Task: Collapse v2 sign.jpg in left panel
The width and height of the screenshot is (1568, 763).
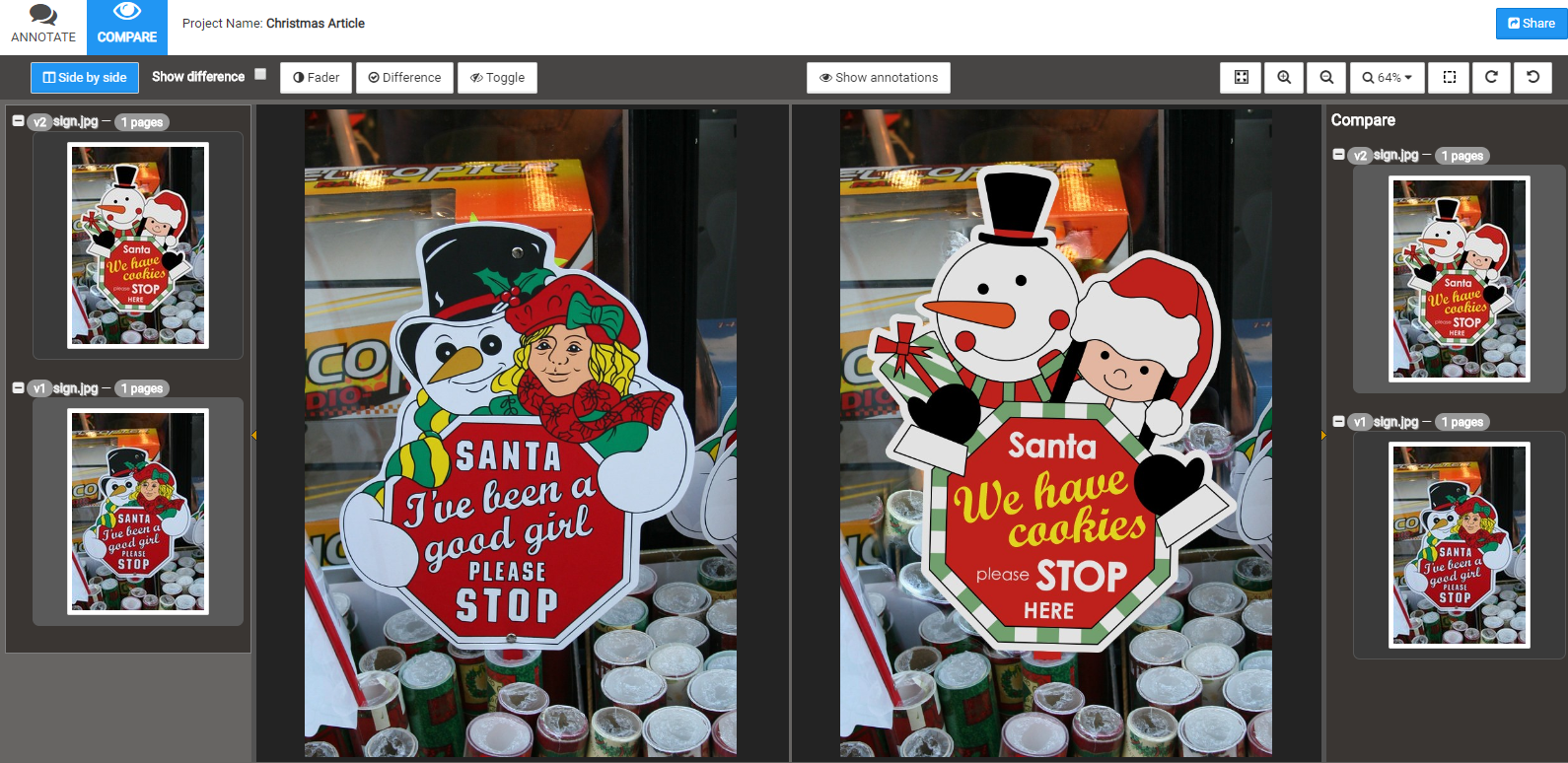Action: pos(18,120)
